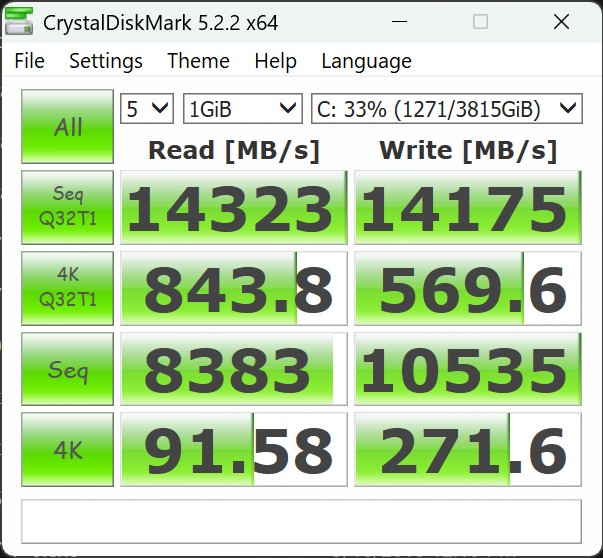This screenshot has width=603, height=558.
Task: Click the Read [MB/s] column header
Action: pyautogui.click(x=234, y=150)
